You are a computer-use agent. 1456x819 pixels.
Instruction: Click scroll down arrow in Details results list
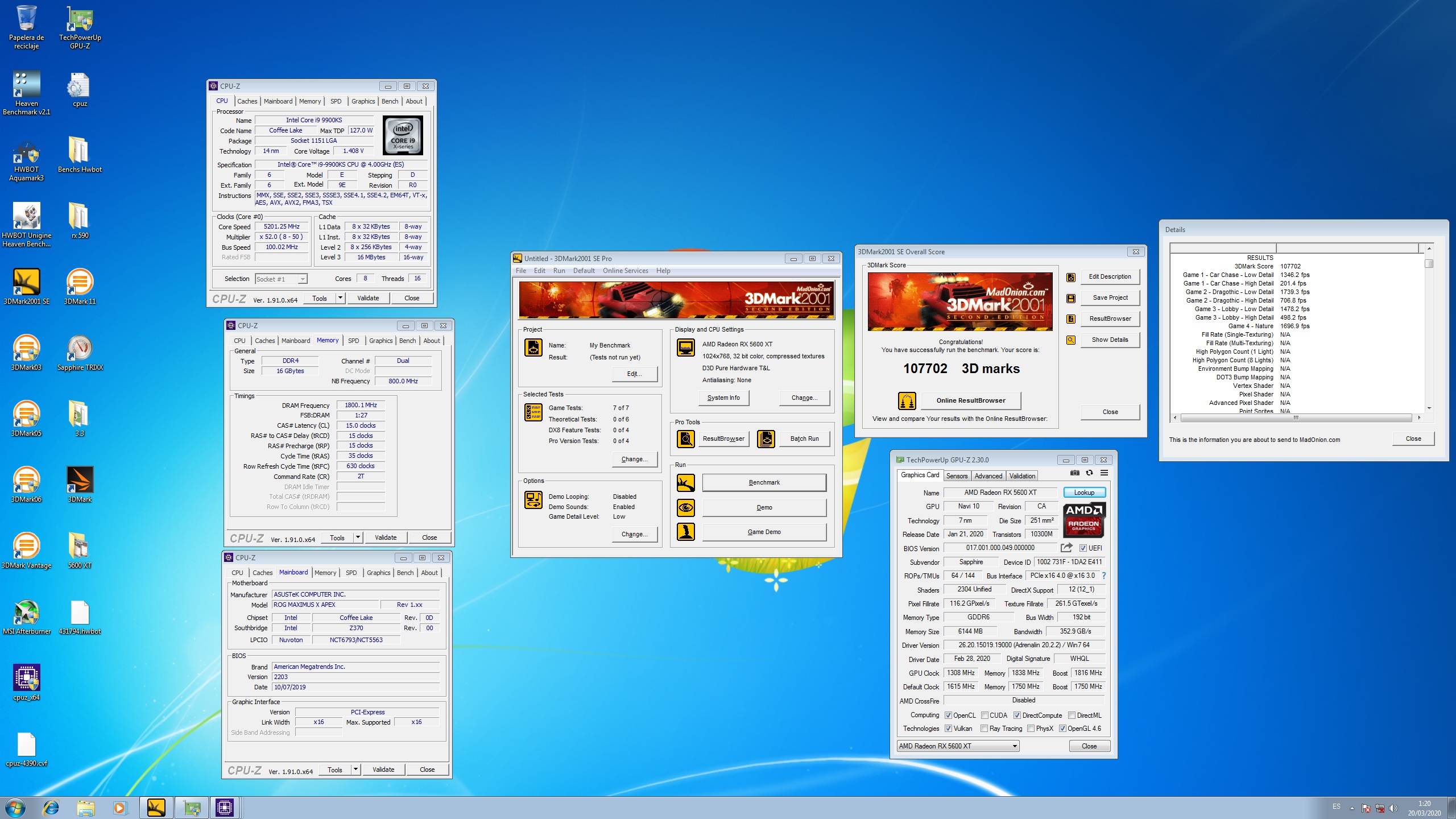[x=1429, y=408]
